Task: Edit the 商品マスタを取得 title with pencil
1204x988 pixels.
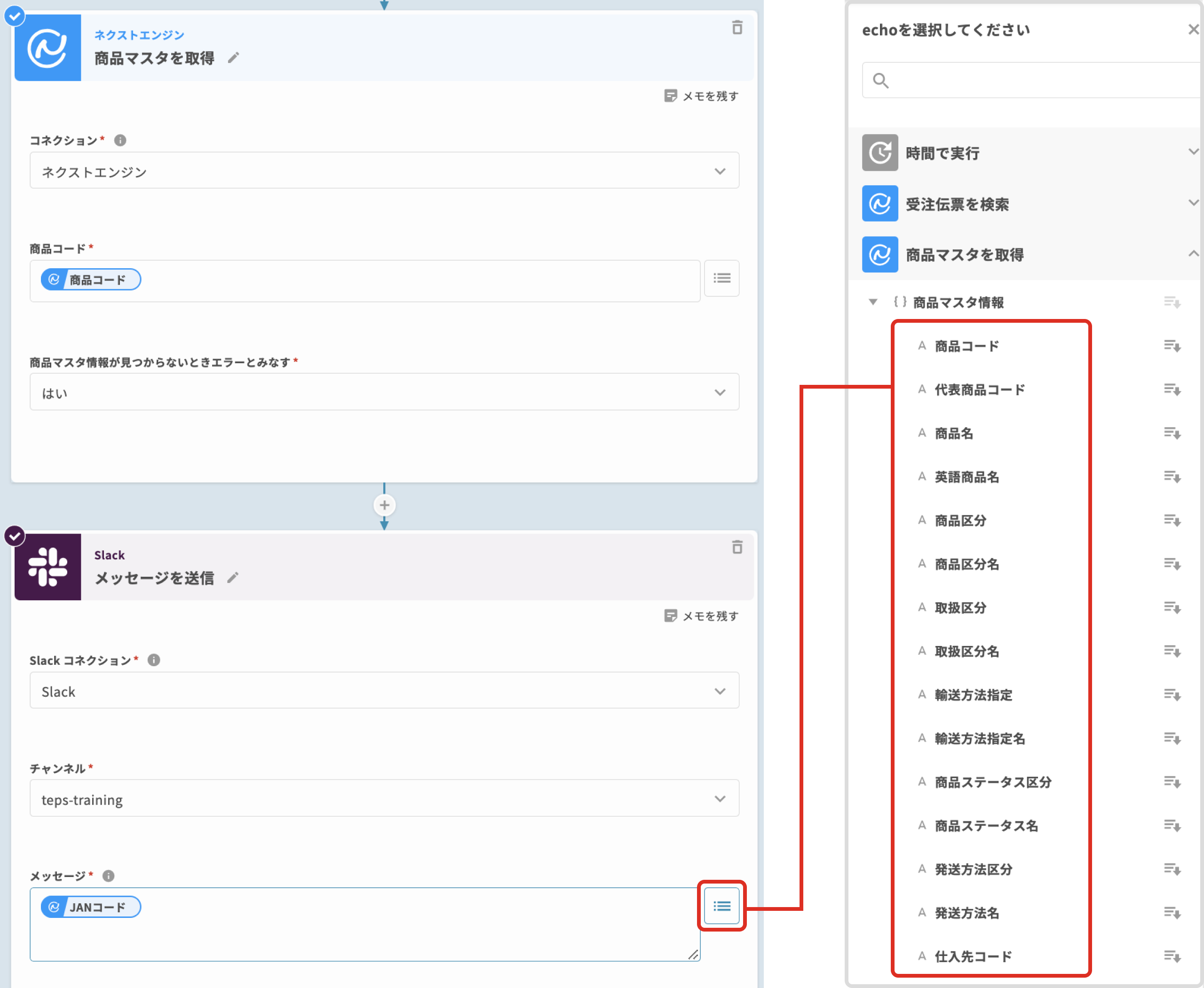Action: [233, 57]
